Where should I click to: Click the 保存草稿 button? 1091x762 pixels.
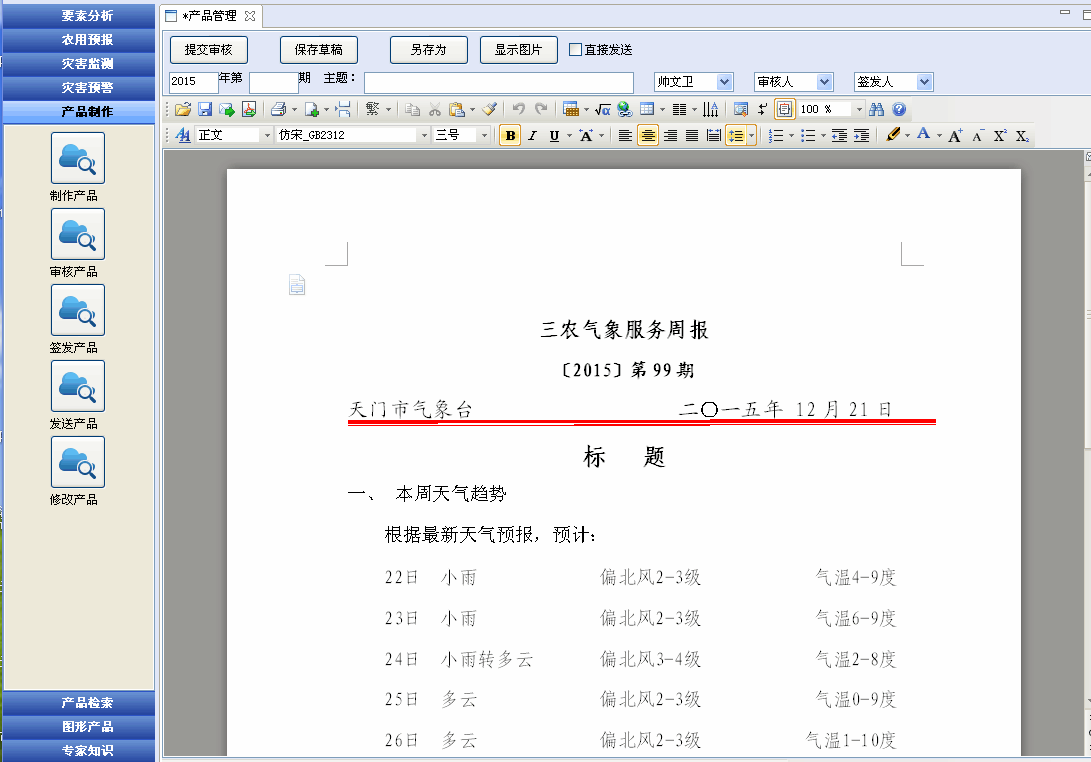coord(319,50)
